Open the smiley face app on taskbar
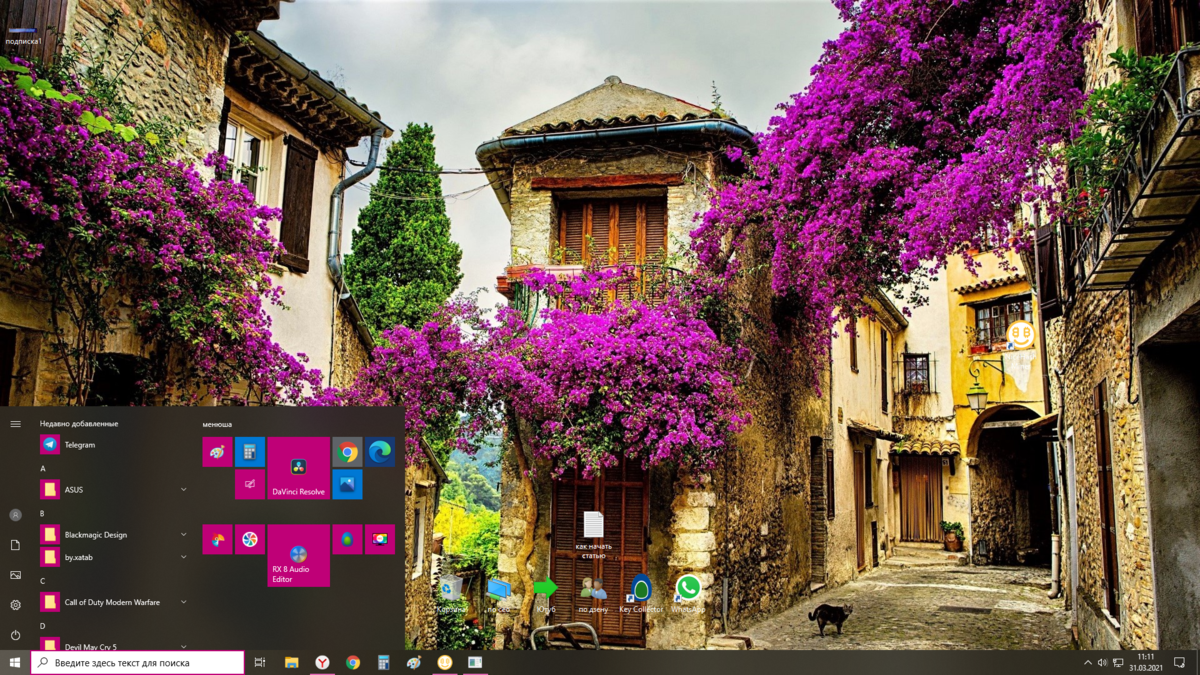Image resolution: width=1200 pixels, height=675 pixels. (445, 662)
